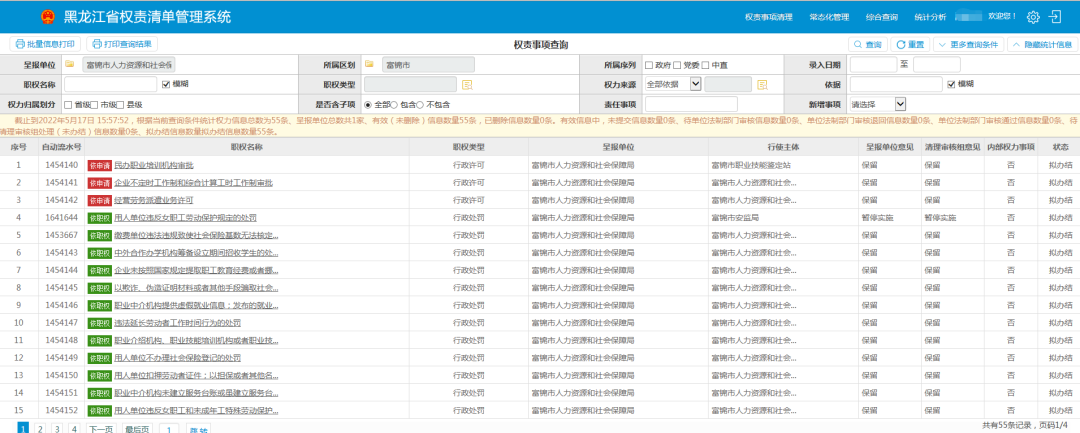Click 依职权 tag in row 10
1080x433 pixels.
pyautogui.click(x=99, y=323)
